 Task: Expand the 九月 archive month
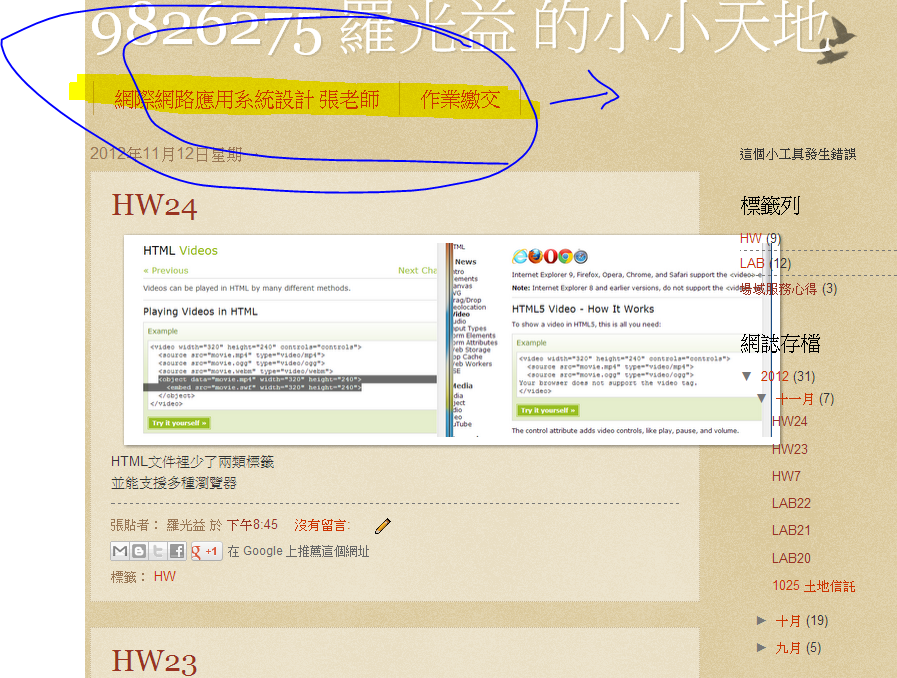point(761,648)
